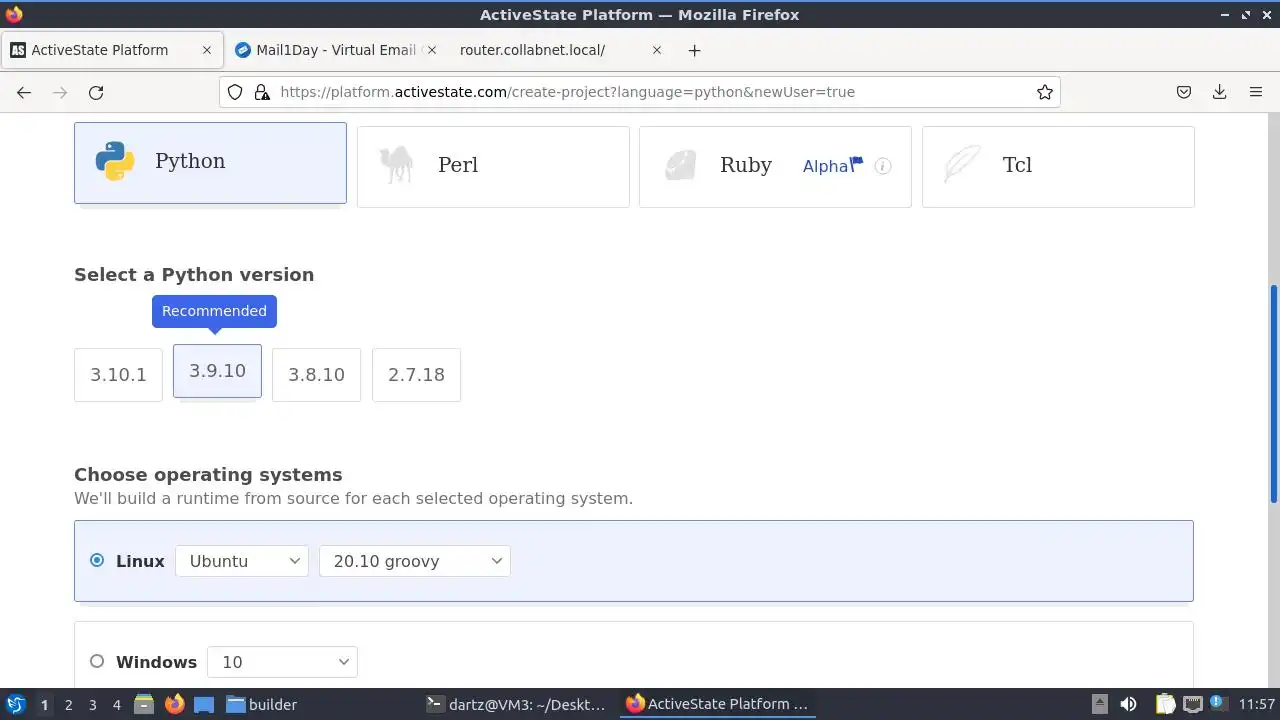Click the page vertical scrollbar
This screenshot has height=720, width=1280.
coord(1274,394)
